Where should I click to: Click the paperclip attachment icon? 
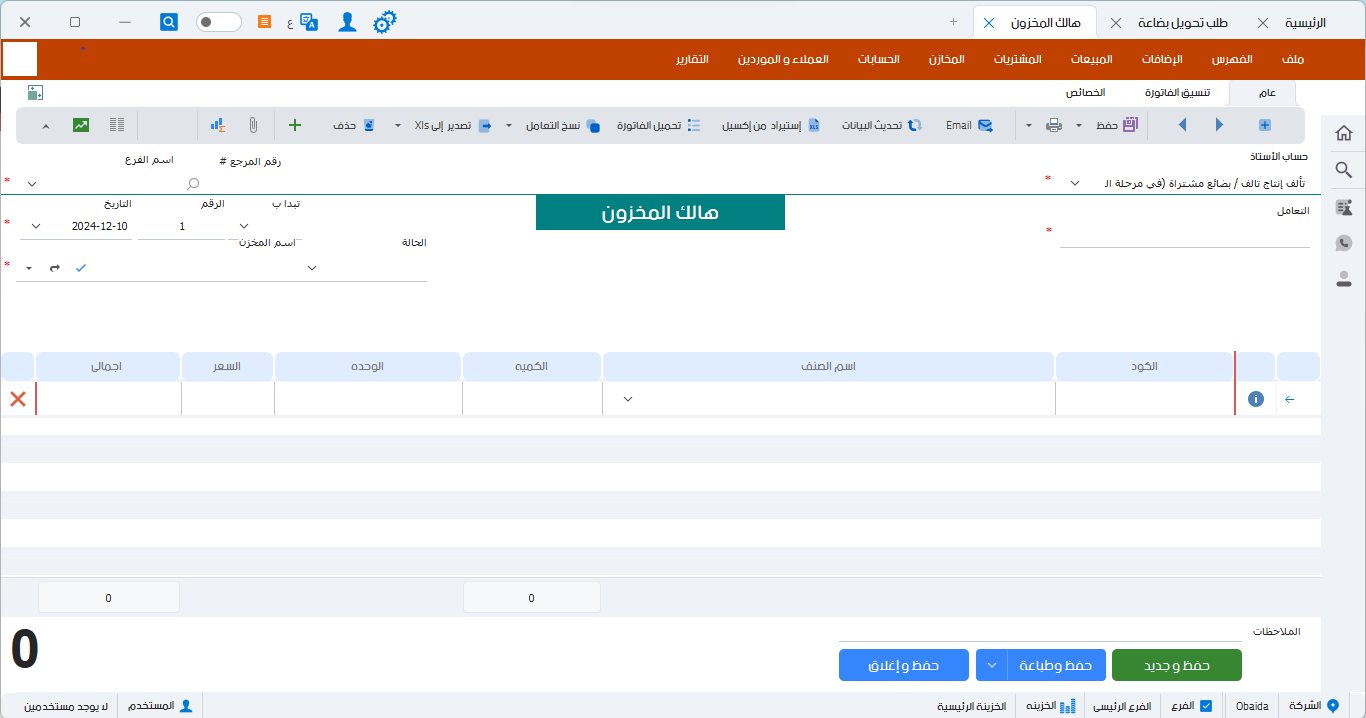point(254,125)
